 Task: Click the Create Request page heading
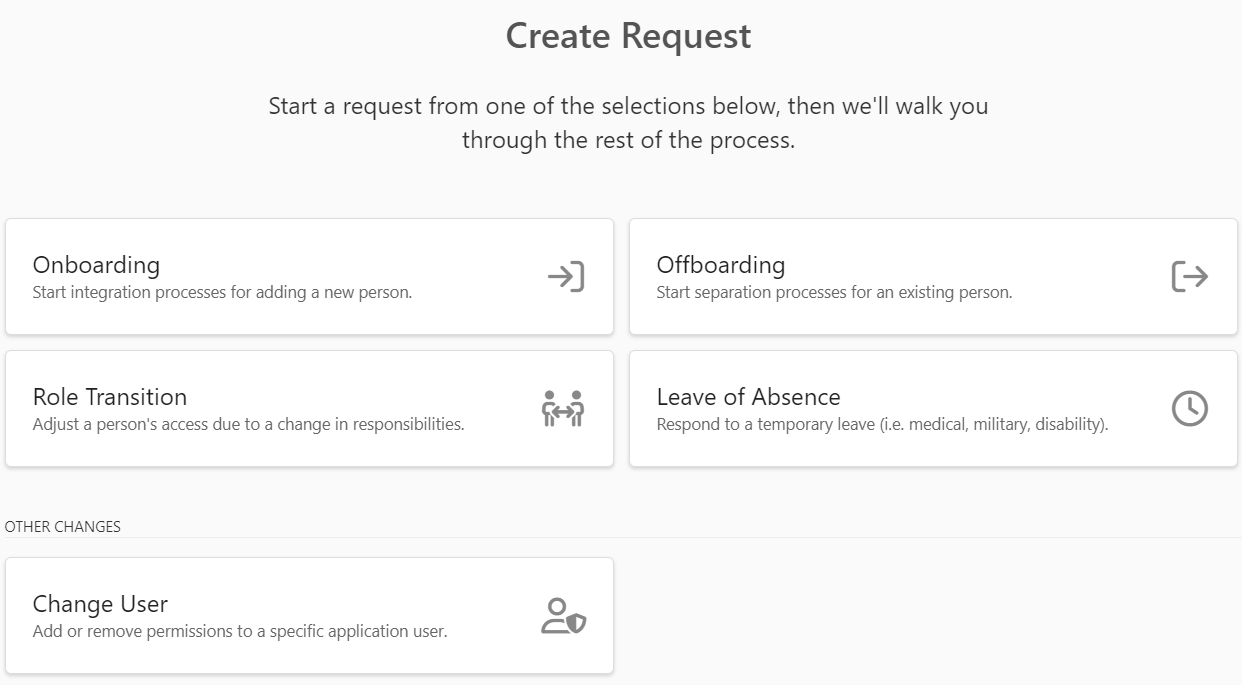(628, 36)
